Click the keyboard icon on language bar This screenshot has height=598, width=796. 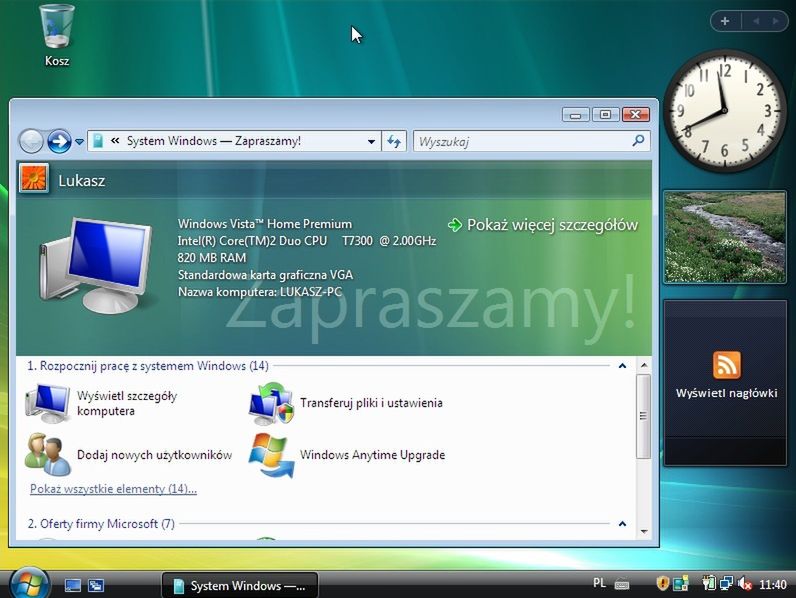622,585
